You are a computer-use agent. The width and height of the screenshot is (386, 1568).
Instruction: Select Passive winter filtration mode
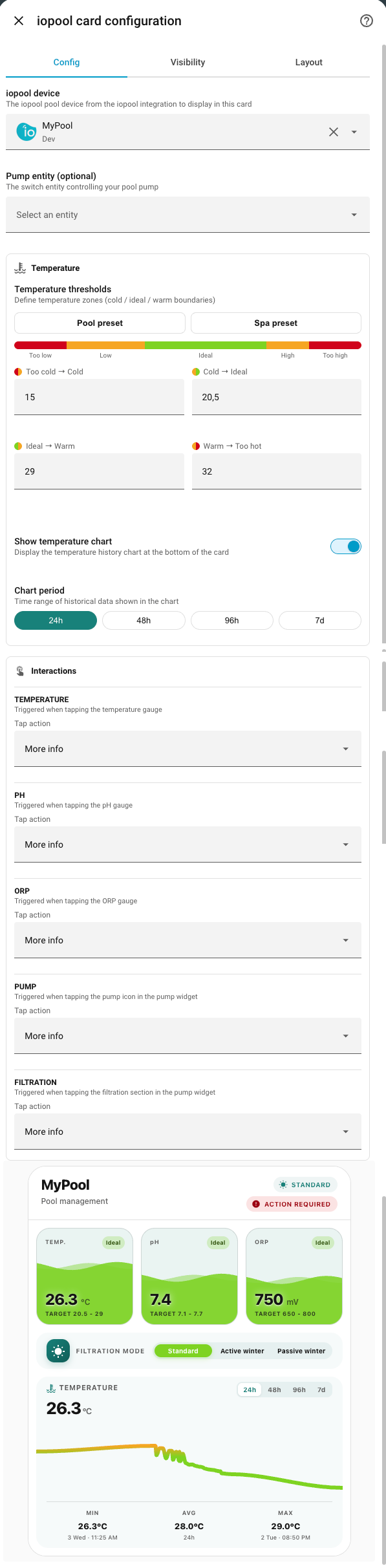click(301, 1351)
